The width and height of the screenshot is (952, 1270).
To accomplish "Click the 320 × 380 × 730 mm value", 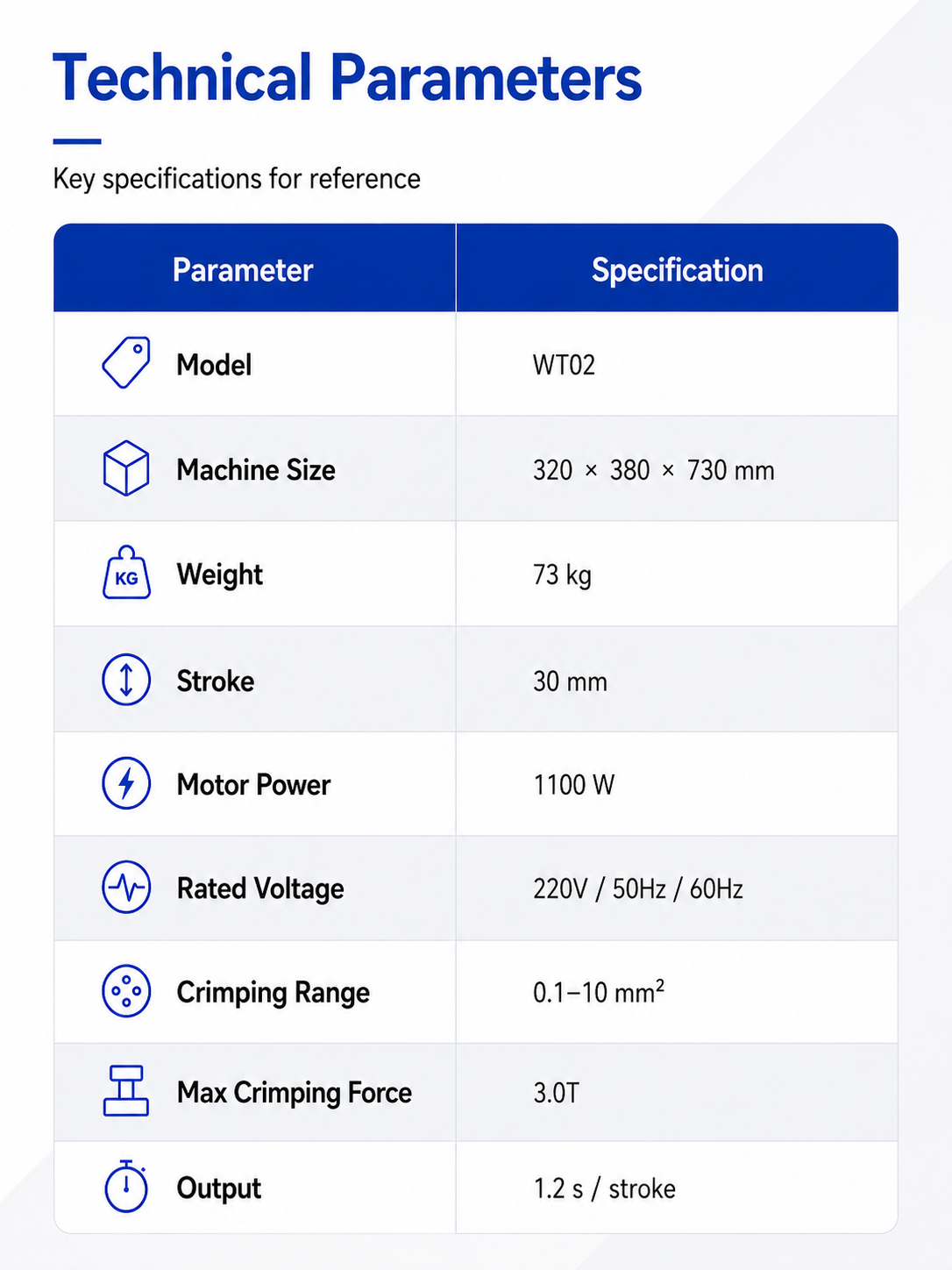I will pyautogui.click(x=654, y=470).
